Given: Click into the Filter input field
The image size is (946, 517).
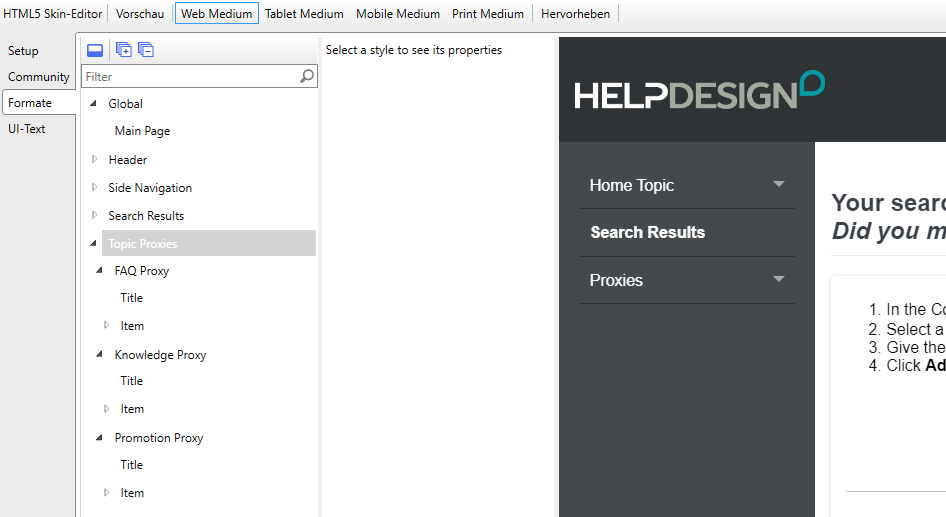Looking at the screenshot, I should click(190, 76).
